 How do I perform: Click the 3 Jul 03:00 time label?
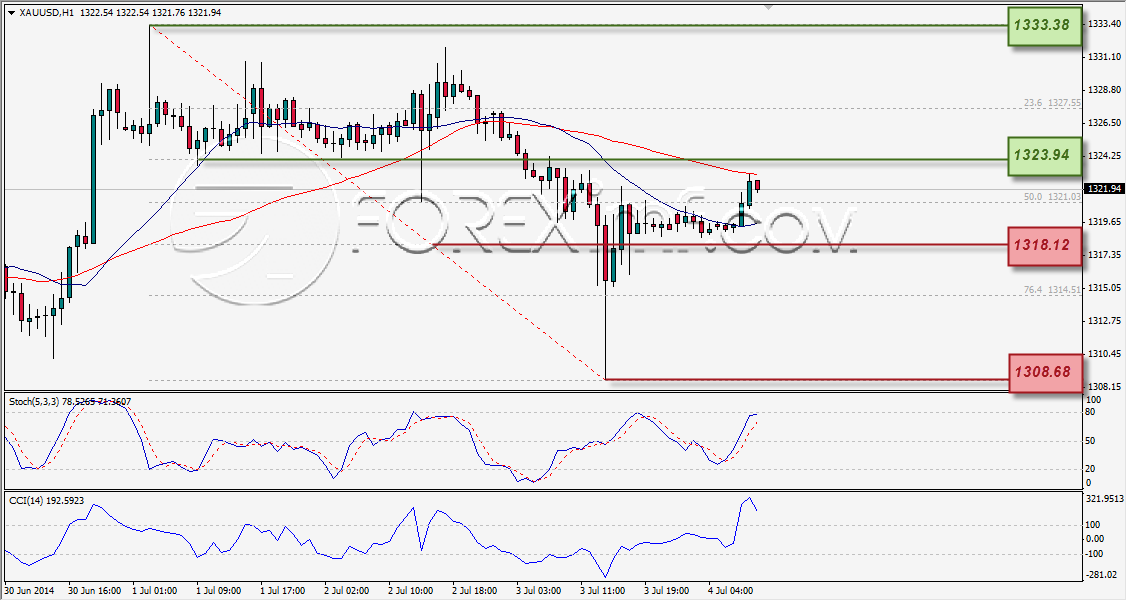coord(538,590)
